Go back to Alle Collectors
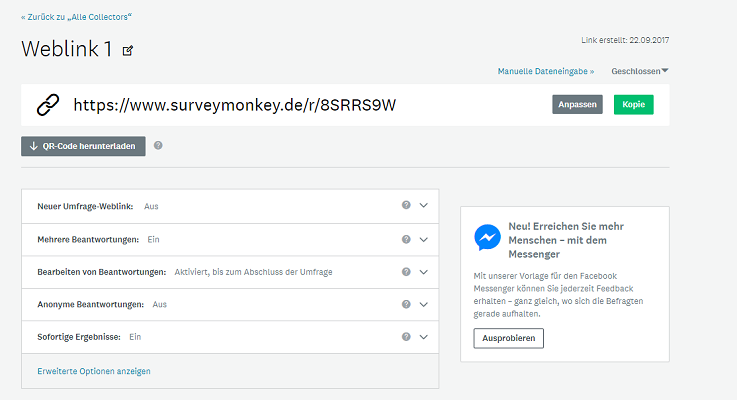Viewport: 737px width, 400px height. [x=76, y=17]
